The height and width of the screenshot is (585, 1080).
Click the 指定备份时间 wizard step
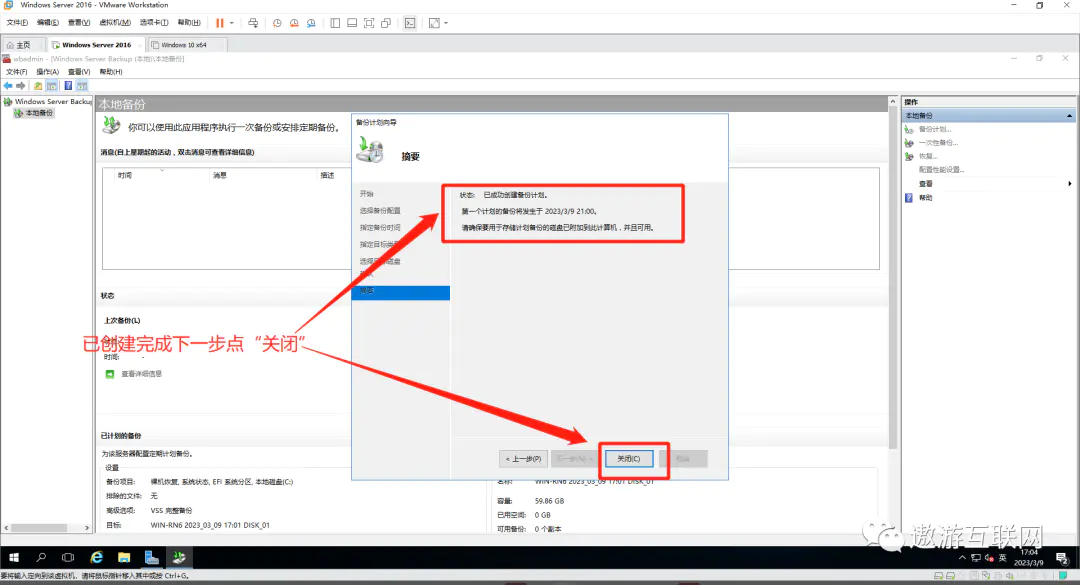(x=380, y=227)
